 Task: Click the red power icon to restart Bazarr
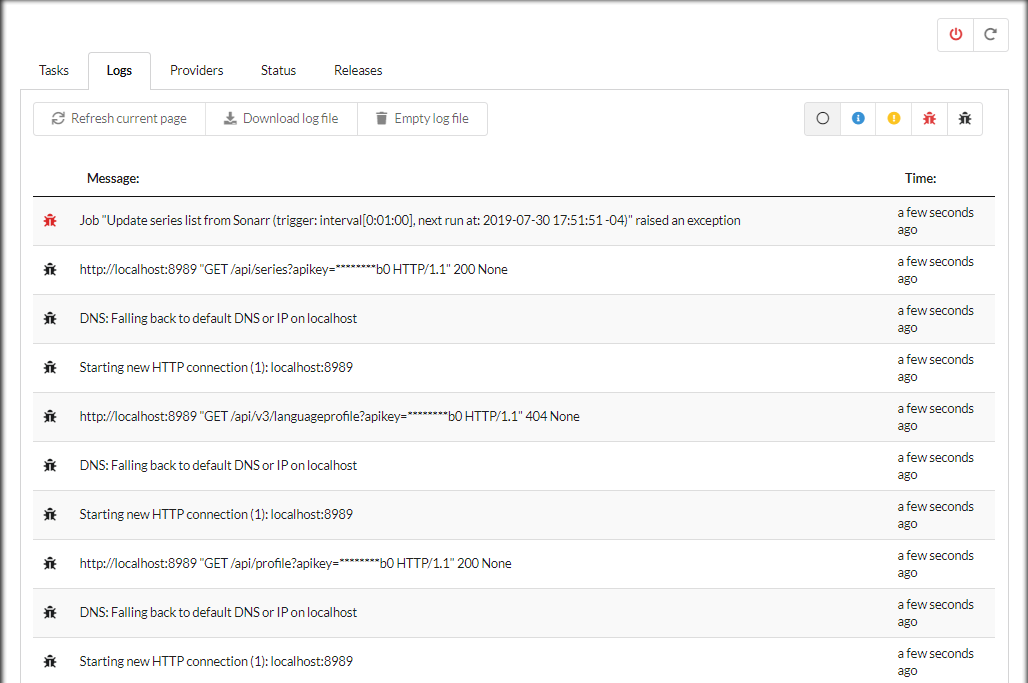pos(955,34)
